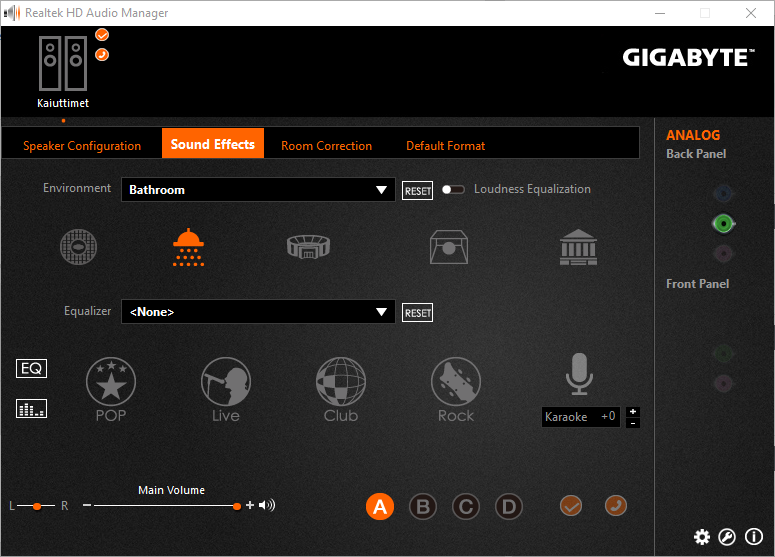
Task: Open the Environment dropdown showing Bathroom
Action: (258, 190)
